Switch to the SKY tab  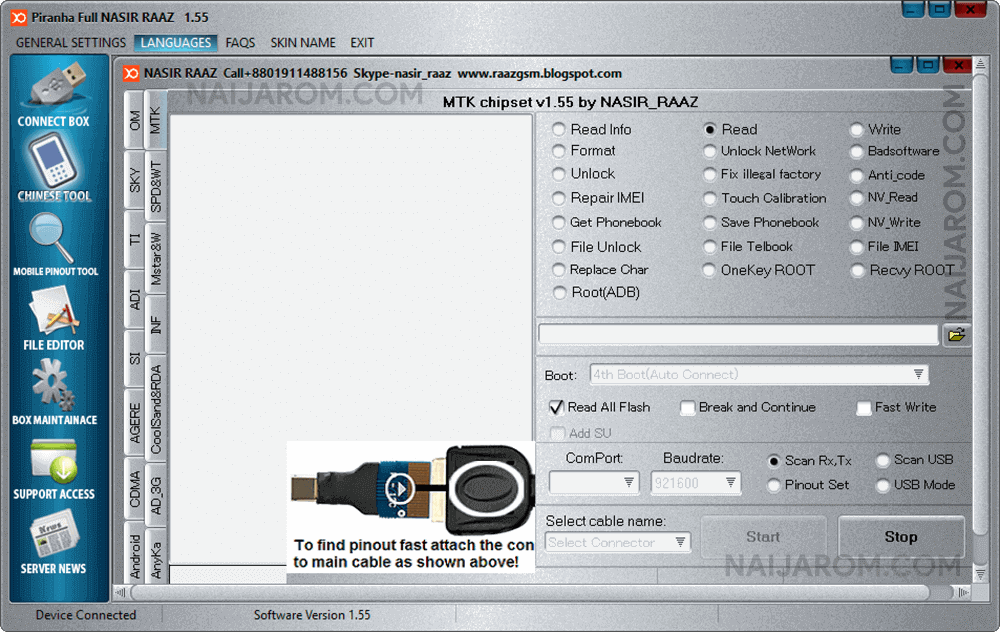tap(135, 180)
